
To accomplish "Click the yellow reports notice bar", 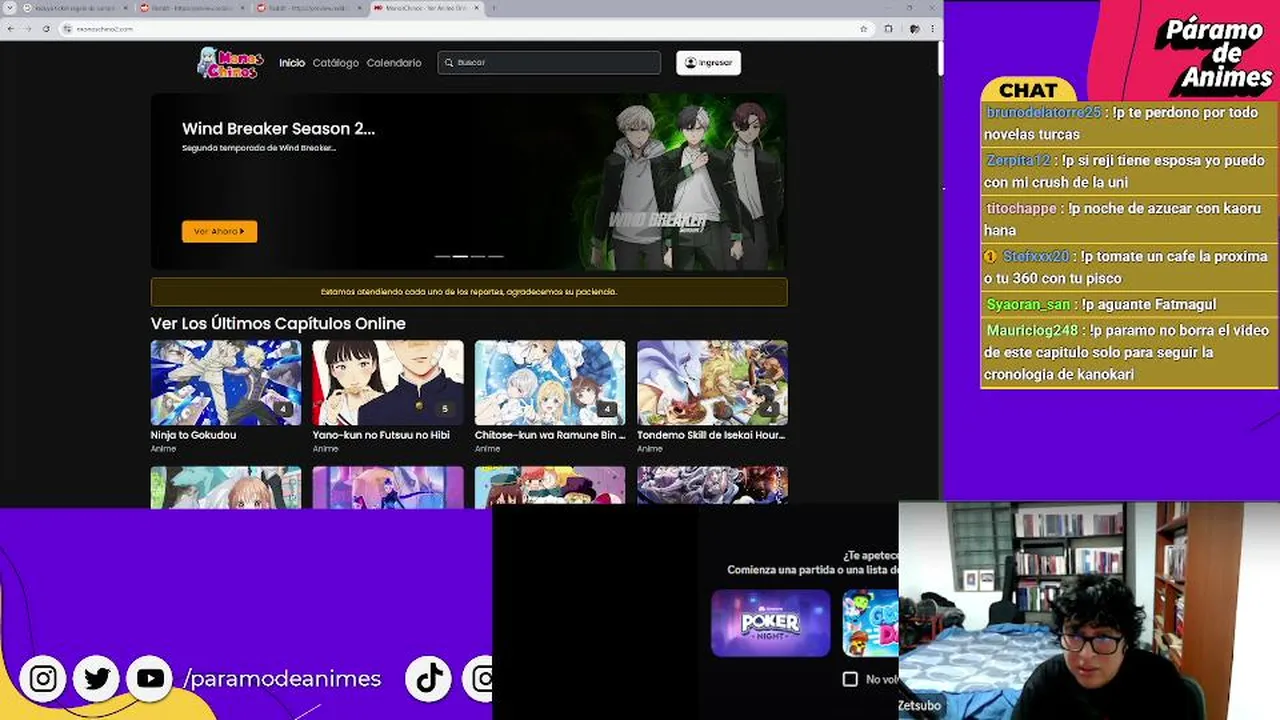I will 469,292.
